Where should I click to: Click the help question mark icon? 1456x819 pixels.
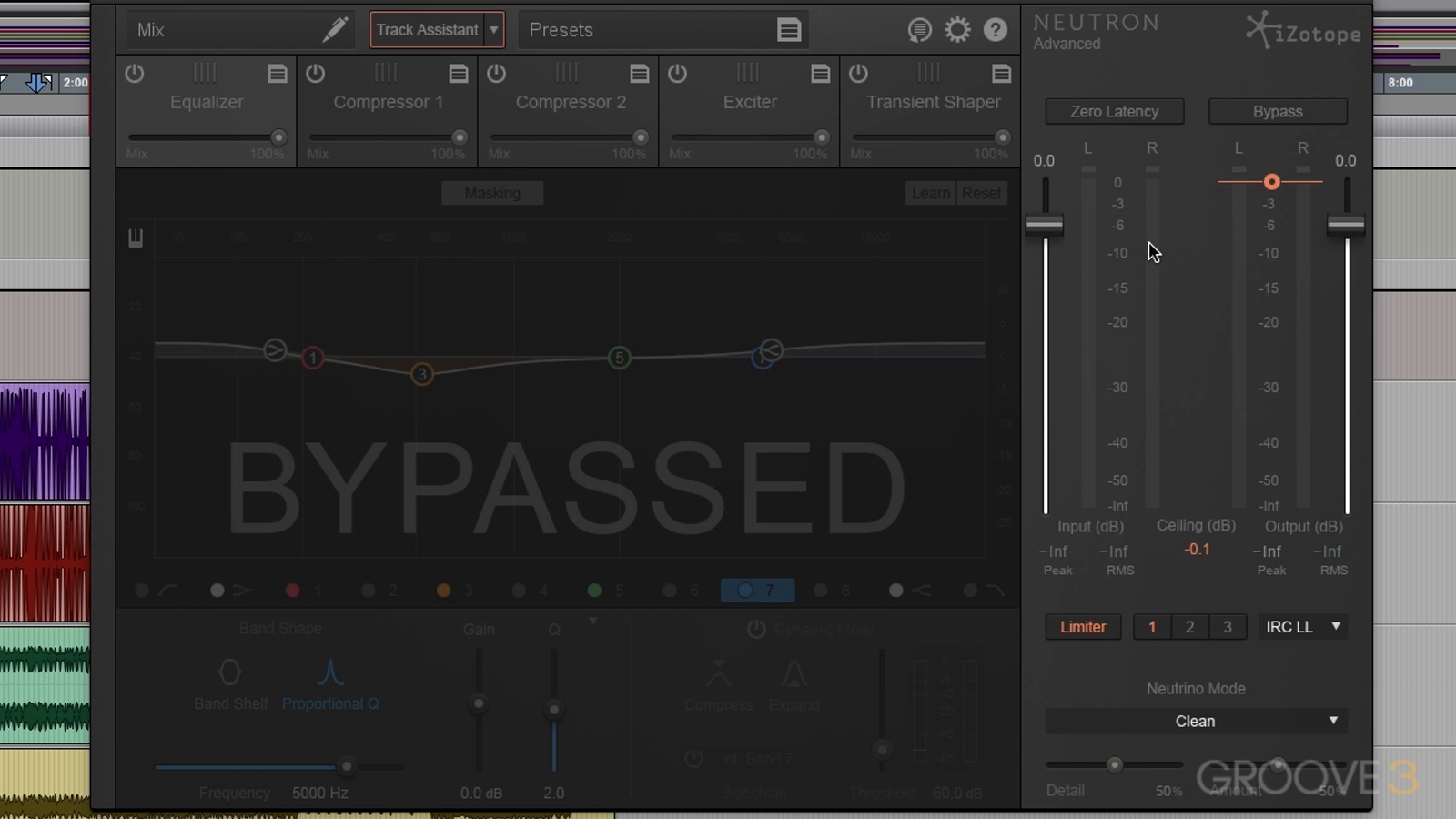[996, 30]
